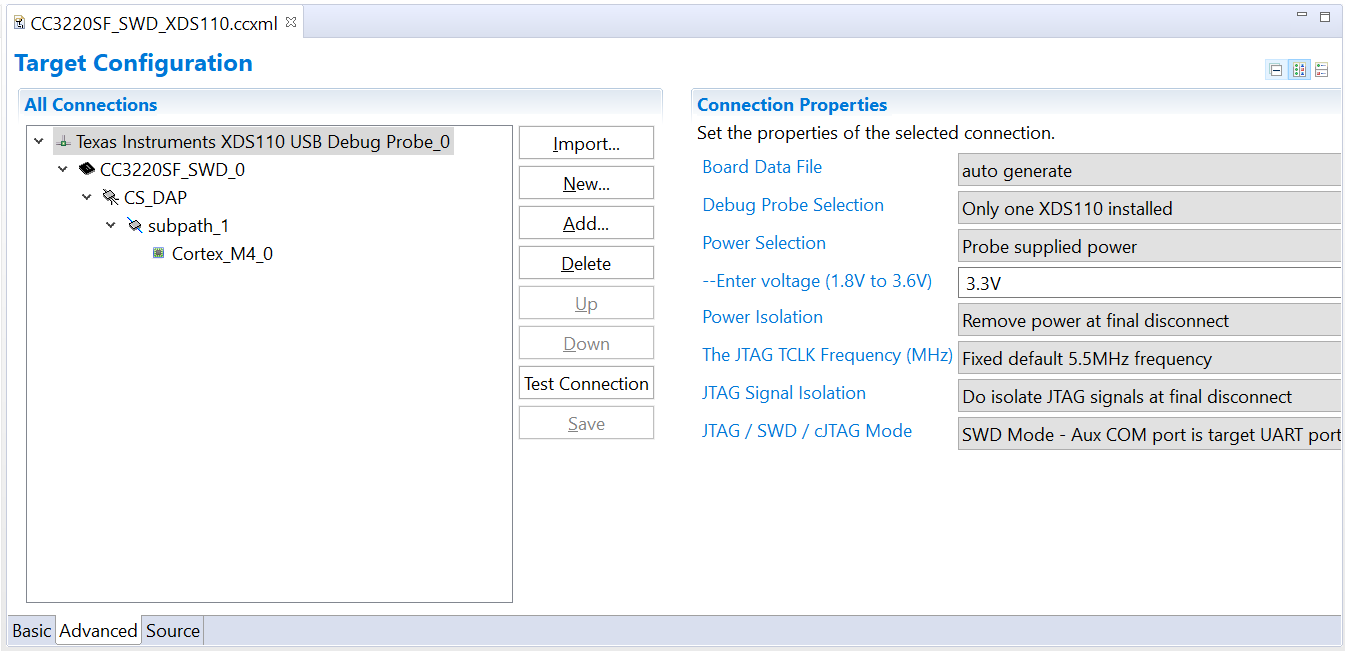This screenshot has height=651, width=1345.
Task: Click the CS_DAP router icon
Action: 111,198
